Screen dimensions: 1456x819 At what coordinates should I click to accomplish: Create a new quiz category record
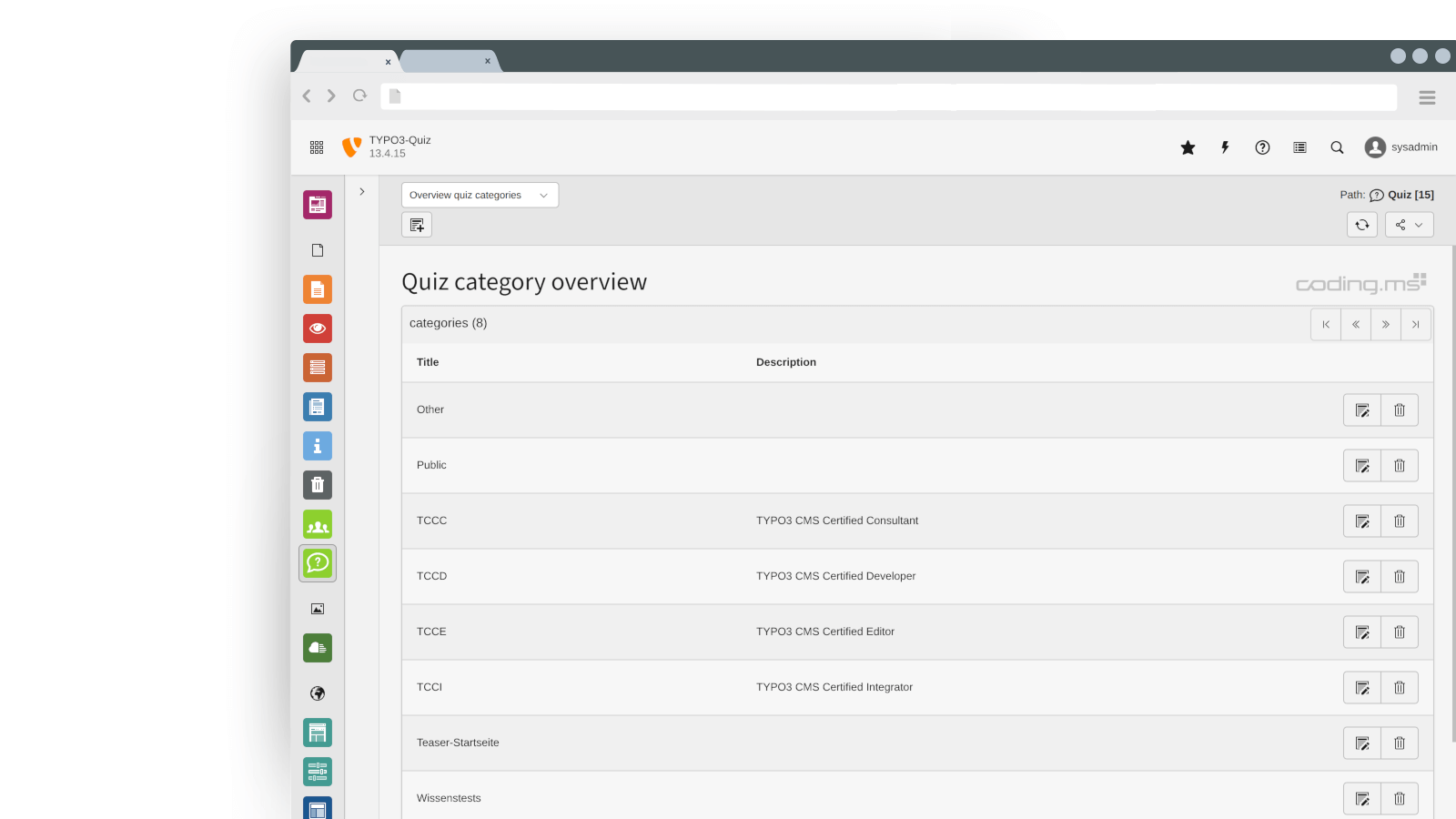417,225
